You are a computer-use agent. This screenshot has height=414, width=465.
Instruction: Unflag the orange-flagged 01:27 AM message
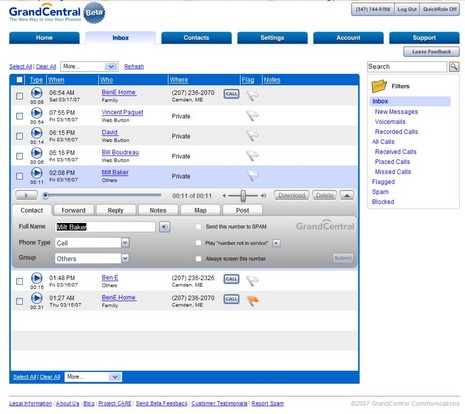[x=252, y=301]
